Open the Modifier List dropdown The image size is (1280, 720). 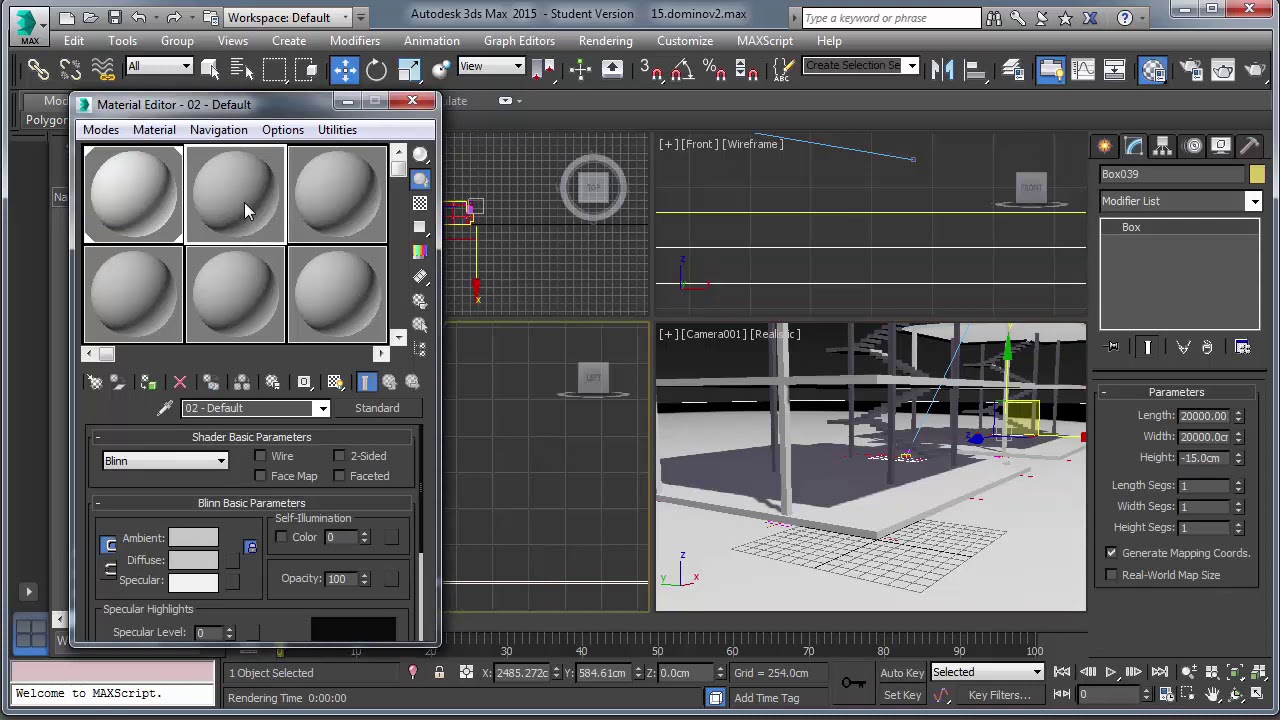click(1180, 201)
